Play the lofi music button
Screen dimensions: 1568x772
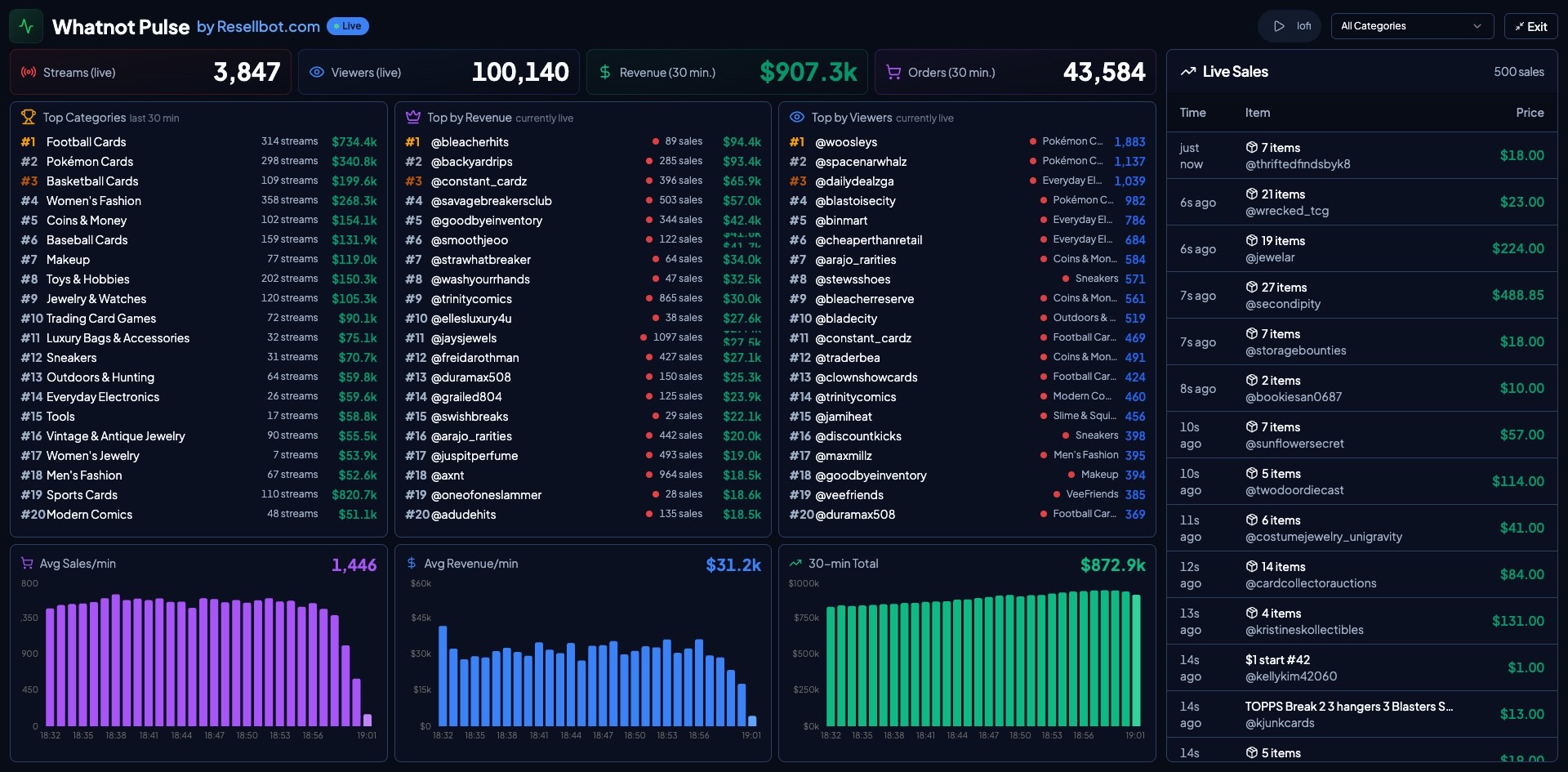(1290, 26)
